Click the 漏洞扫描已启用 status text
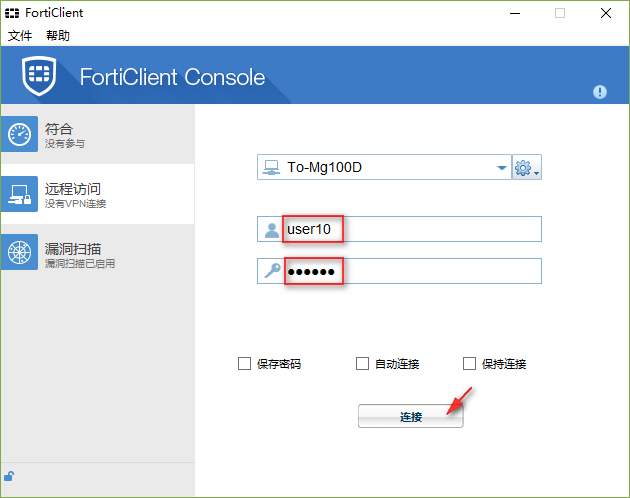This screenshot has height=498, width=630. (80, 264)
